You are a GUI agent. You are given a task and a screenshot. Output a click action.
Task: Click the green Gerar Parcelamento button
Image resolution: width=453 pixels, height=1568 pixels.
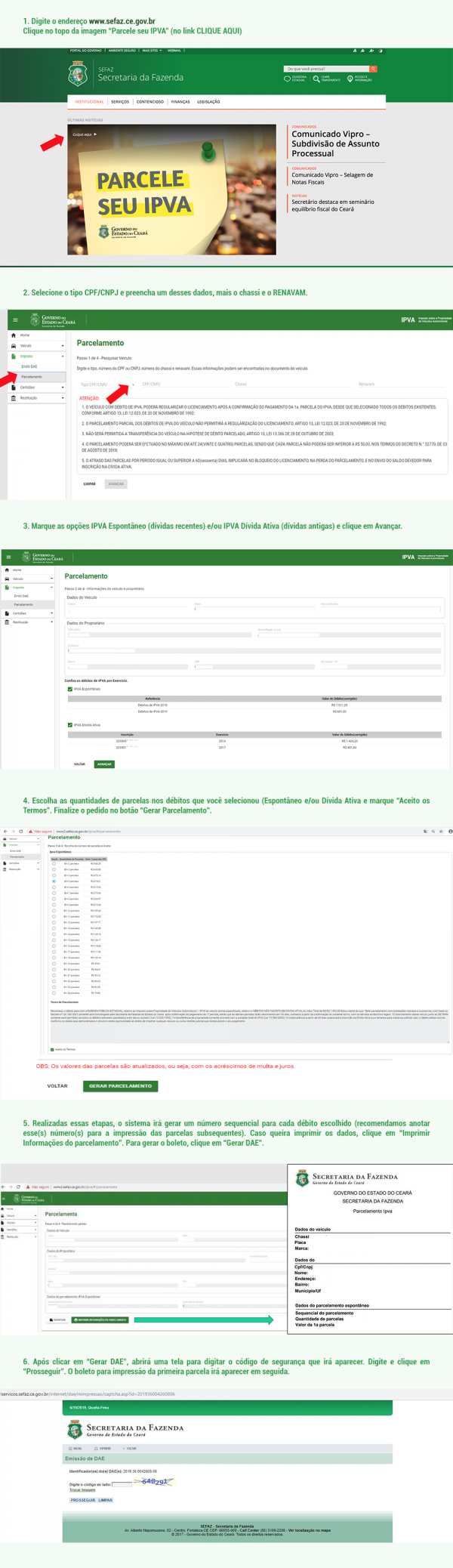point(120,1086)
